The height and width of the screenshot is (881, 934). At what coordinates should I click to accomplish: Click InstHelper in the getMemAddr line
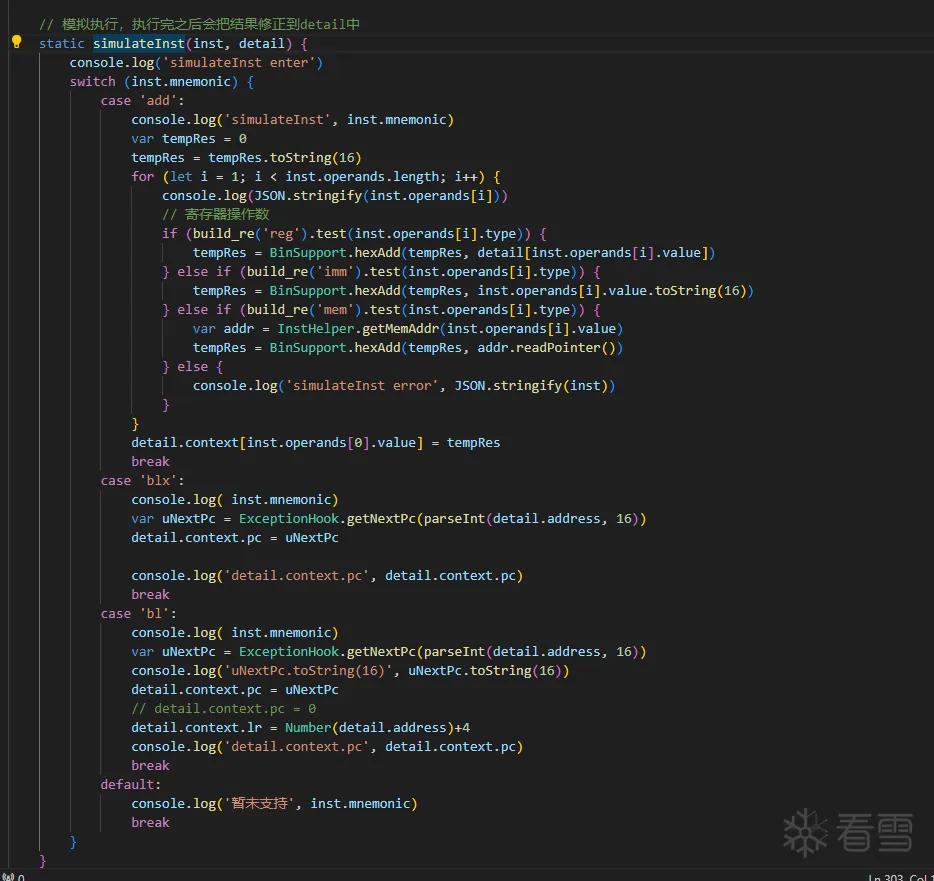point(316,329)
